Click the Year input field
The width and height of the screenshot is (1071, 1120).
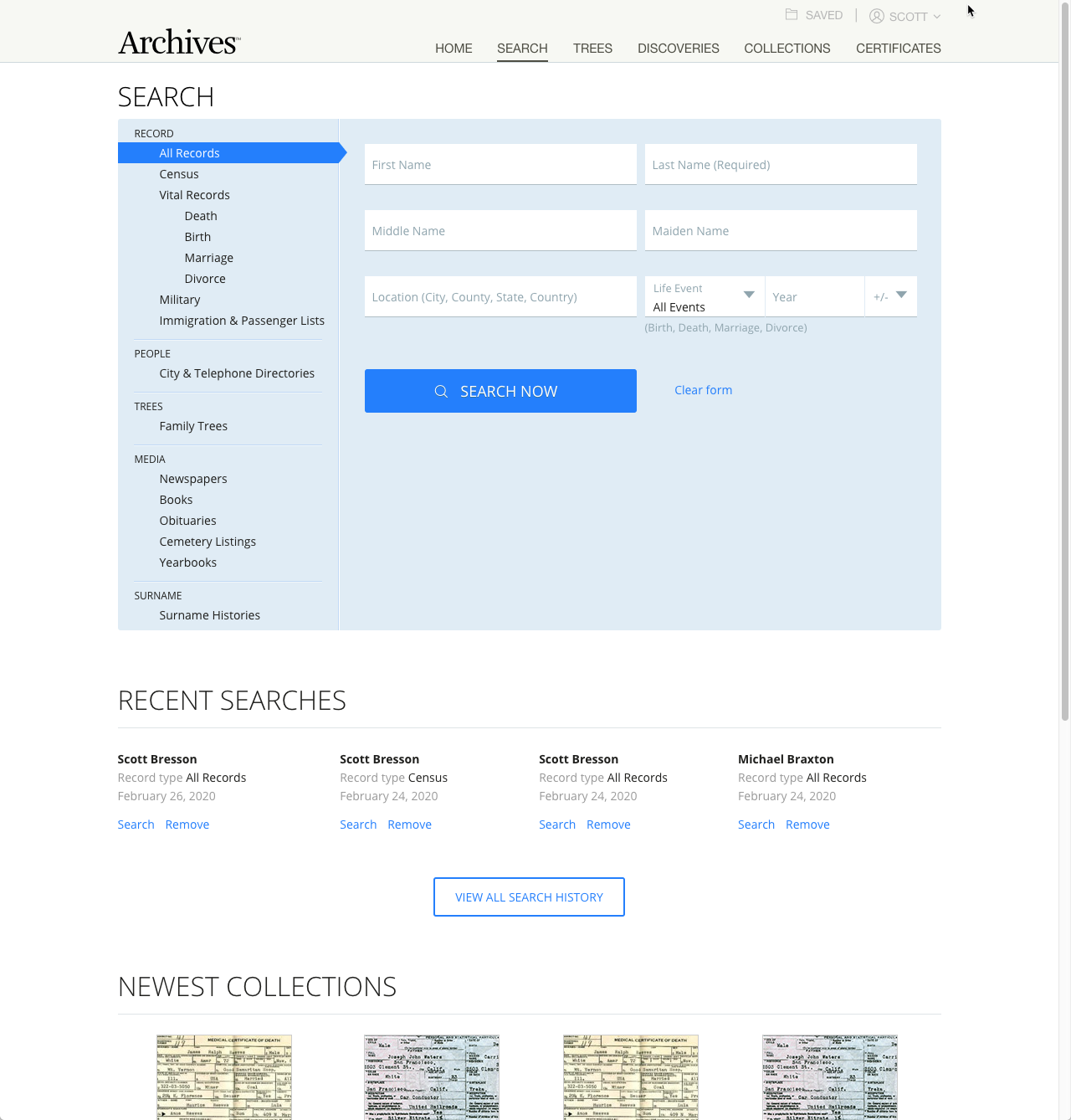coord(815,296)
